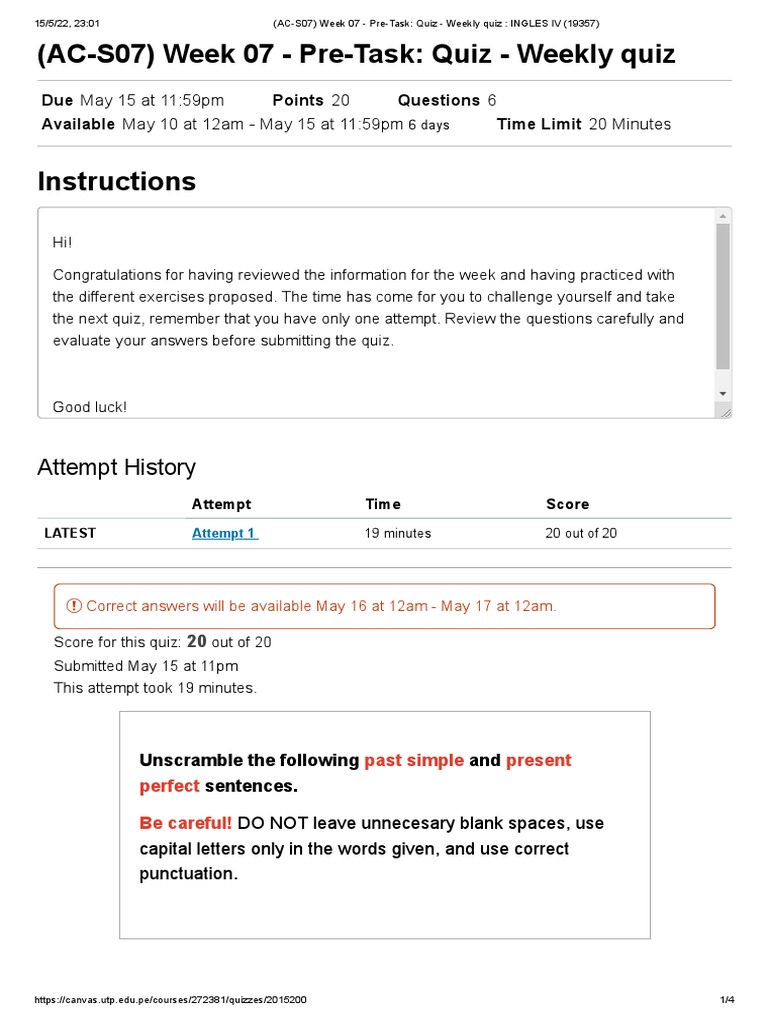The image size is (768, 1024).
Task: Click the correct answers availability notice
Action: point(385,606)
